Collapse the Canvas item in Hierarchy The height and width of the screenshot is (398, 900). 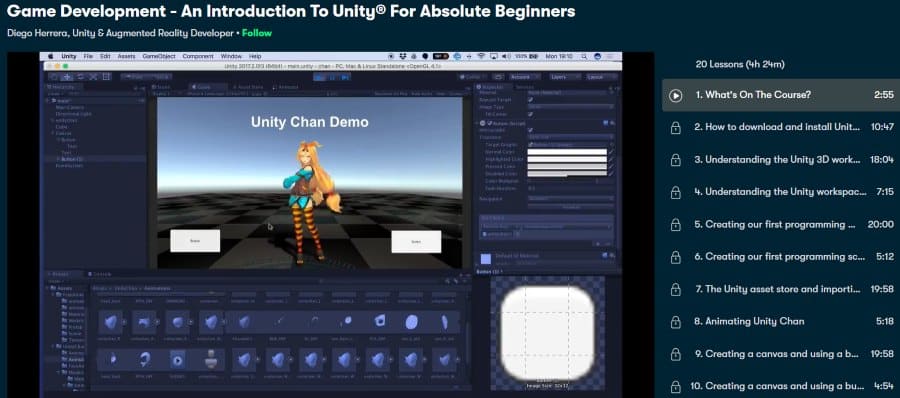[53, 133]
